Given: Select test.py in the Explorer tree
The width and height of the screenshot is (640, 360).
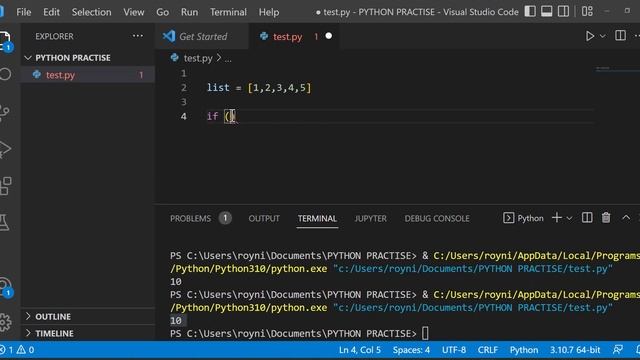Looking at the screenshot, I should 88,75.
